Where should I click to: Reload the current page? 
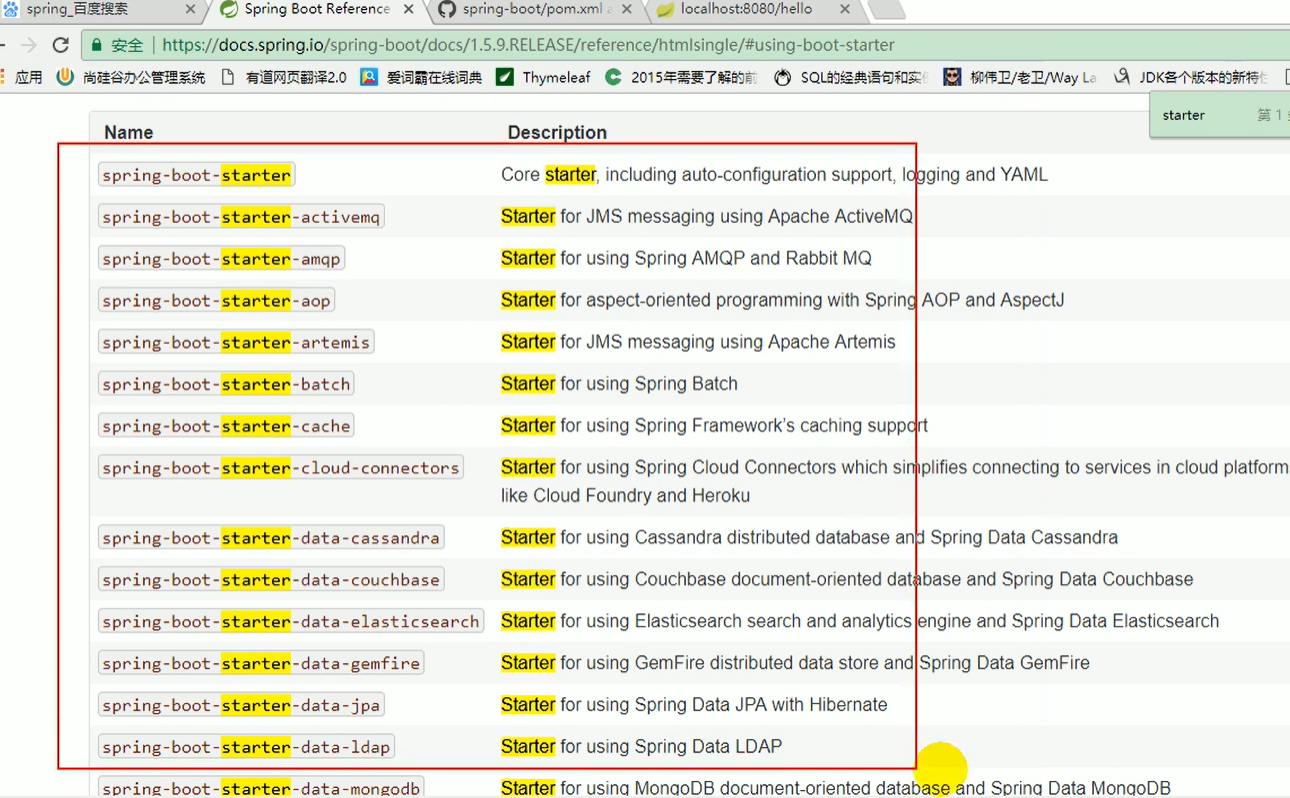click(x=60, y=45)
